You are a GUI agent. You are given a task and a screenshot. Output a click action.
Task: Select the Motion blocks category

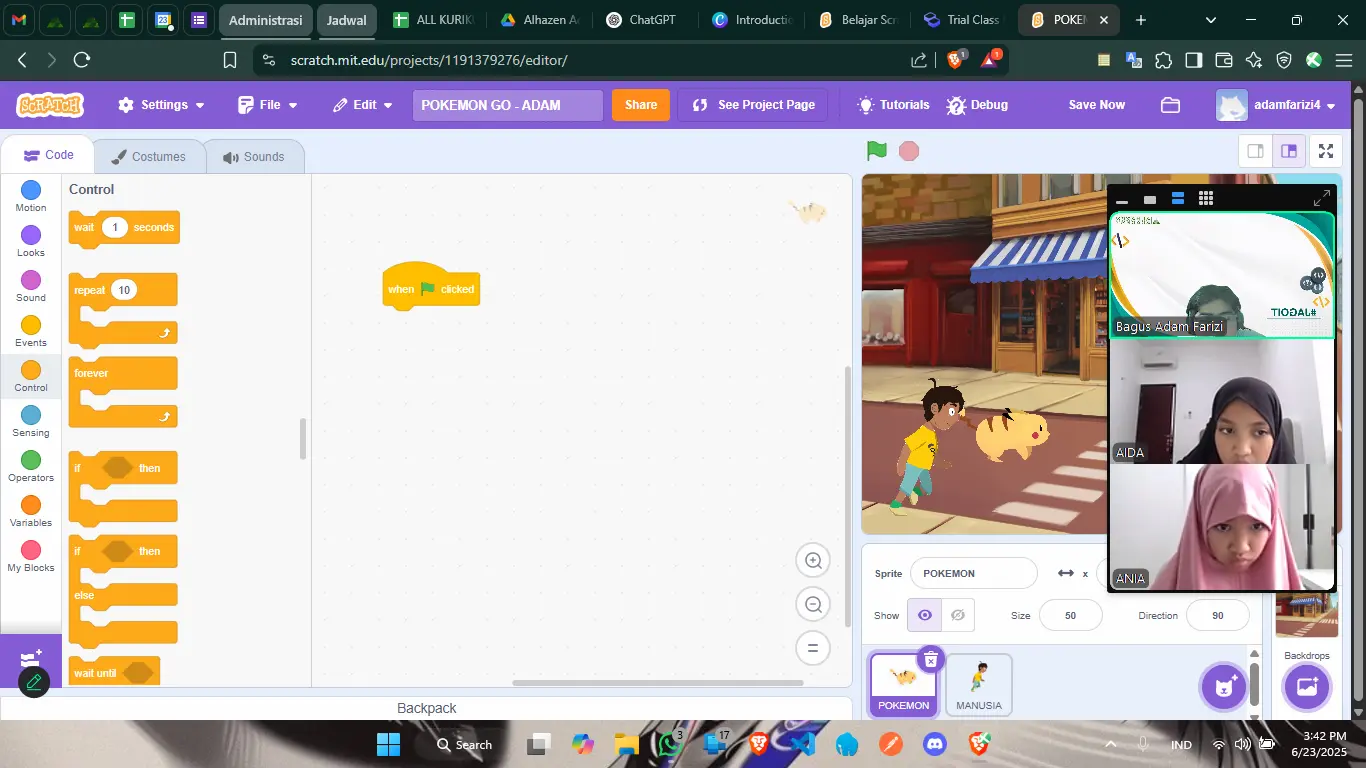(x=30, y=195)
